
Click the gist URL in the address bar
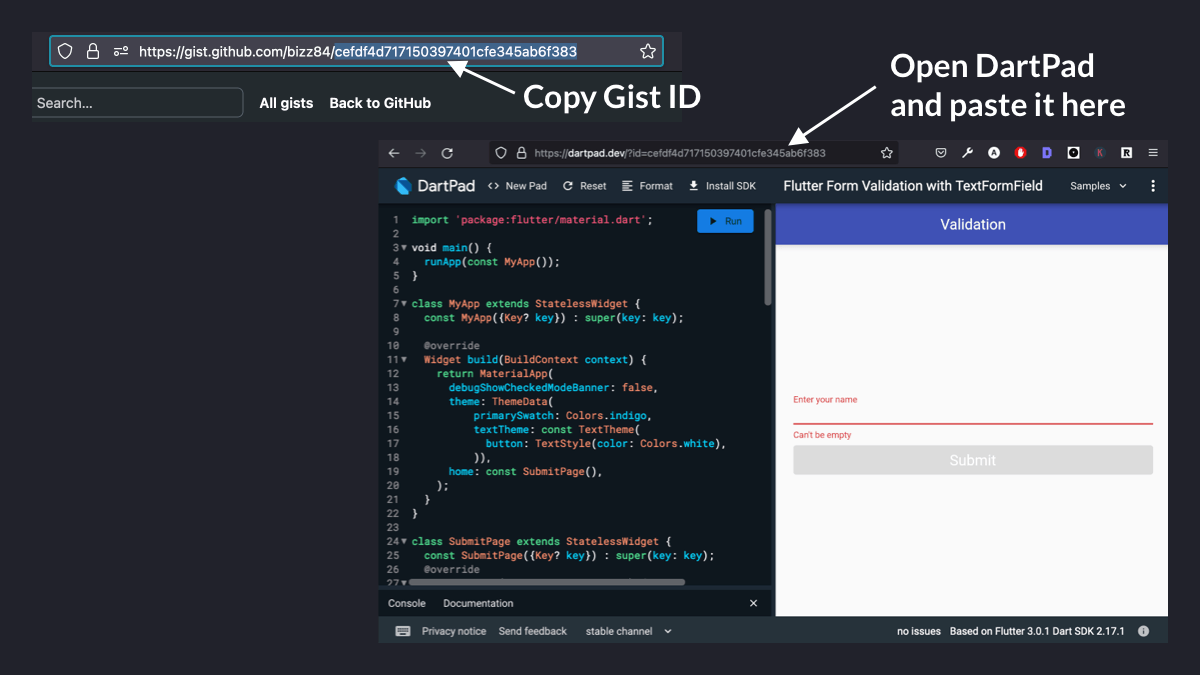click(358, 51)
